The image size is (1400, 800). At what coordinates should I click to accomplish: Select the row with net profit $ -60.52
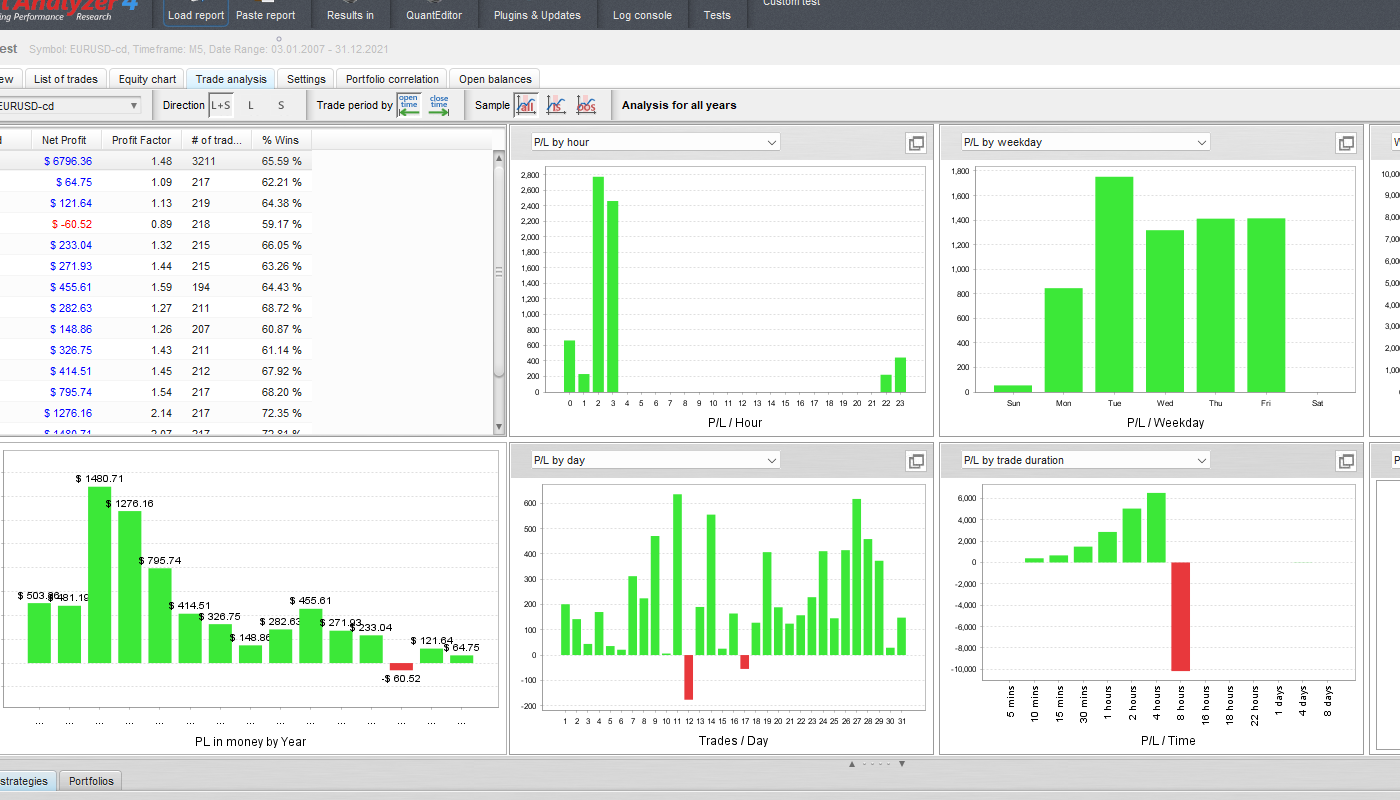click(x=155, y=224)
